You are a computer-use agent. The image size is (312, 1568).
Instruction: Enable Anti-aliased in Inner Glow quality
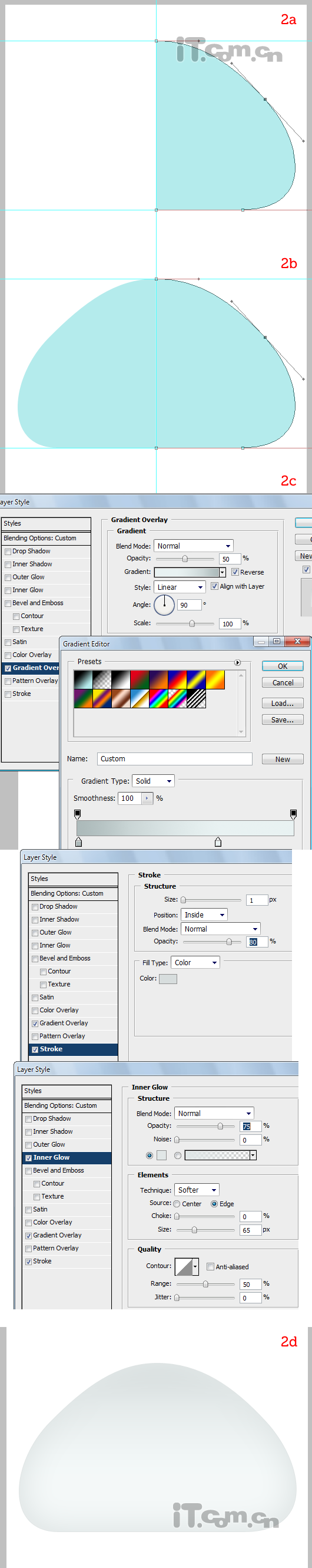210,1267
